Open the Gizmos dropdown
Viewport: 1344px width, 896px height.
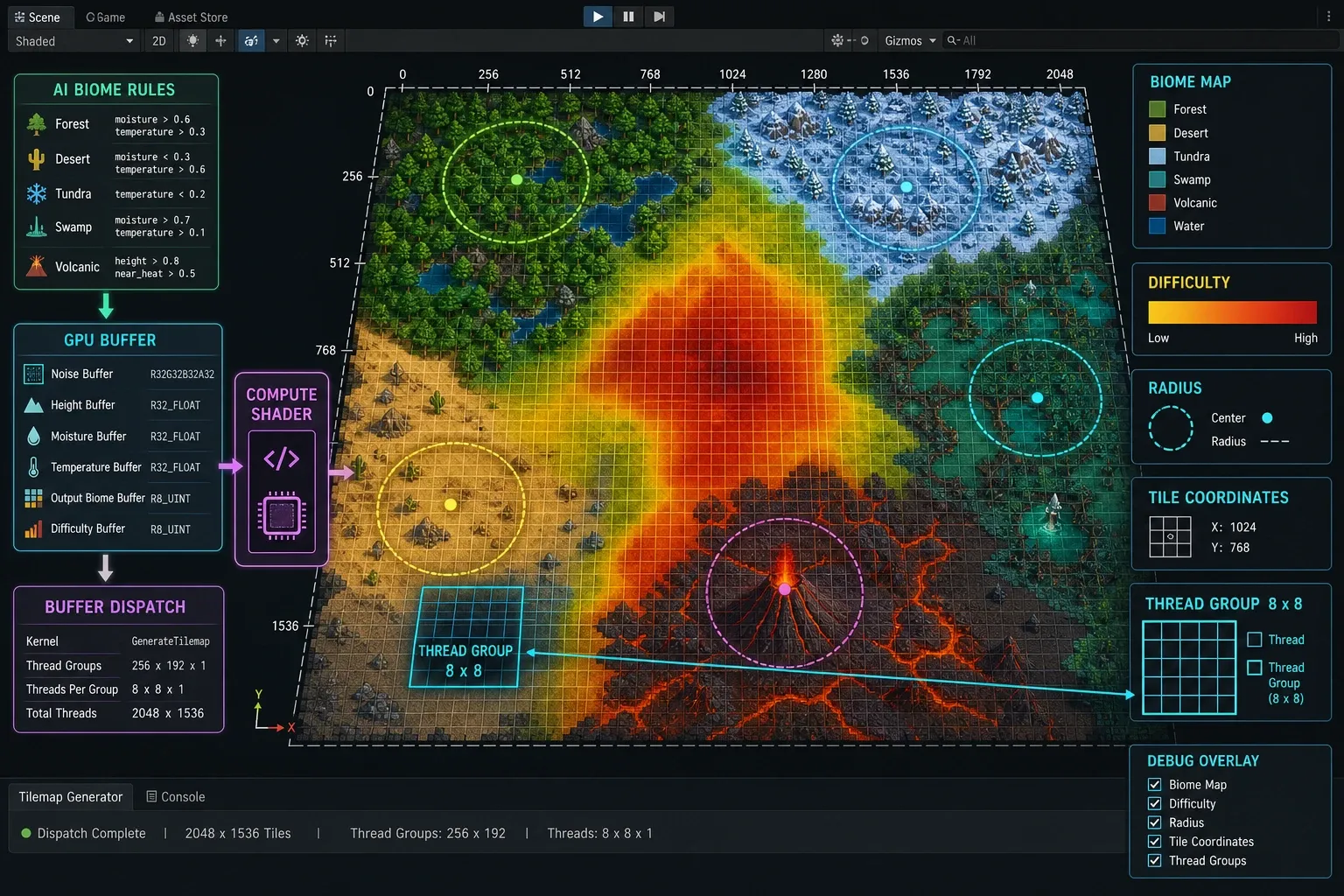pyautogui.click(x=910, y=41)
